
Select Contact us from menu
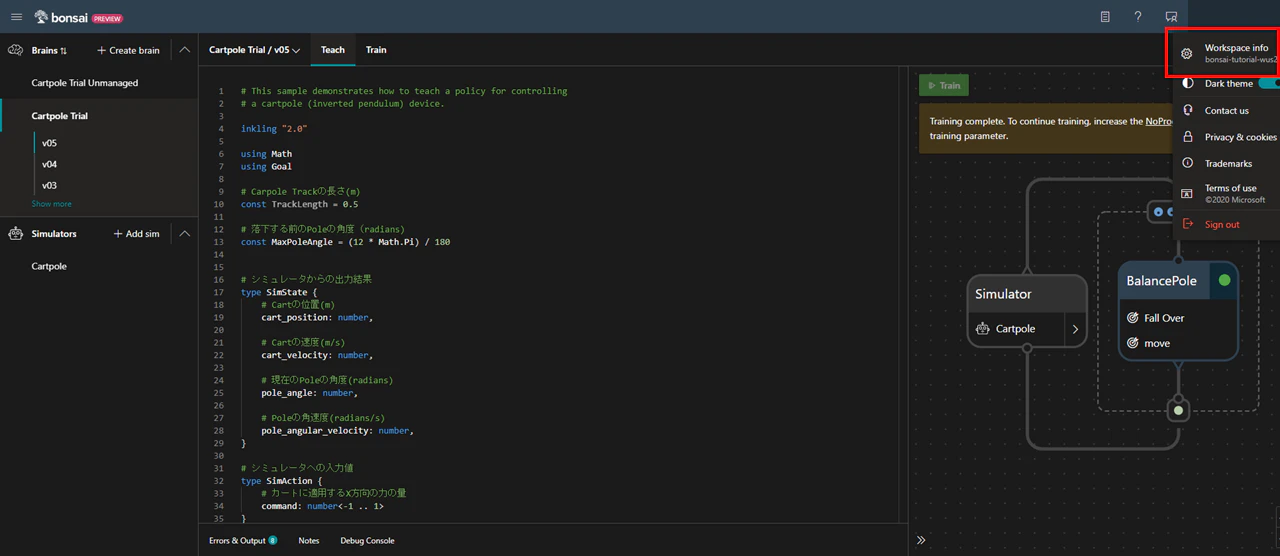[1226, 110]
